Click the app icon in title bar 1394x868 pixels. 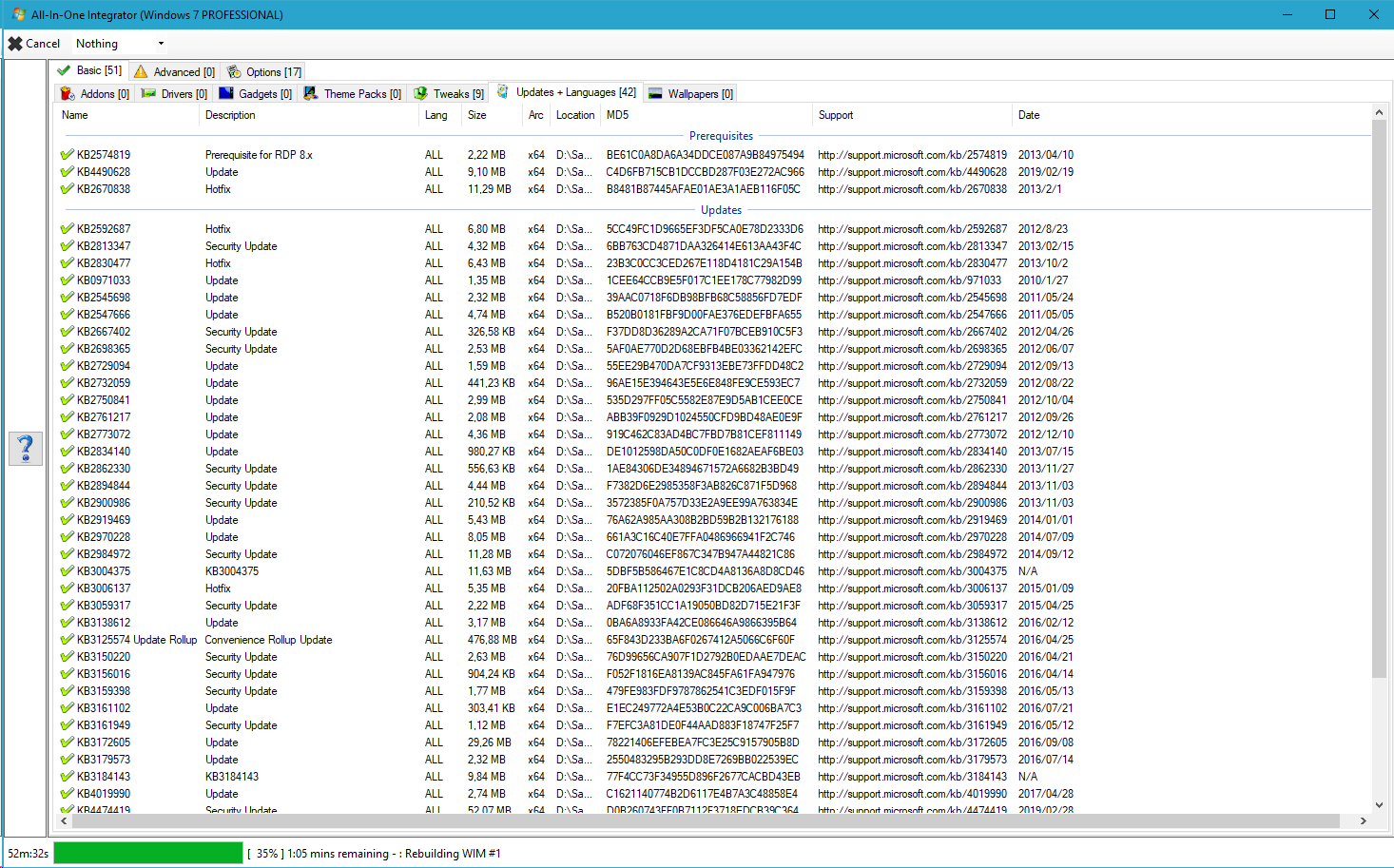pyautogui.click(x=18, y=14)
